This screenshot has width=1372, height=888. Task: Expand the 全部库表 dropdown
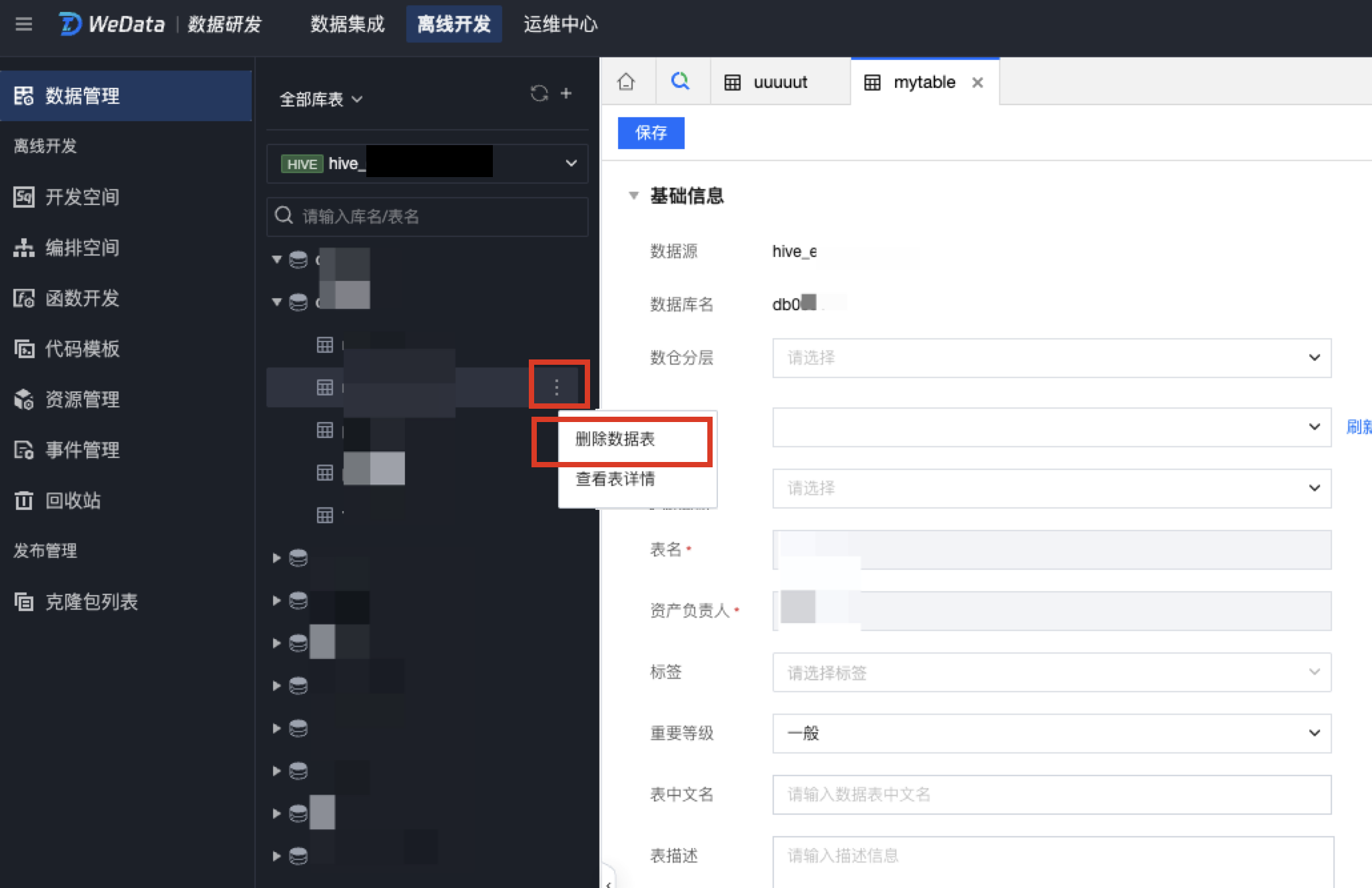tap(320, 99)
